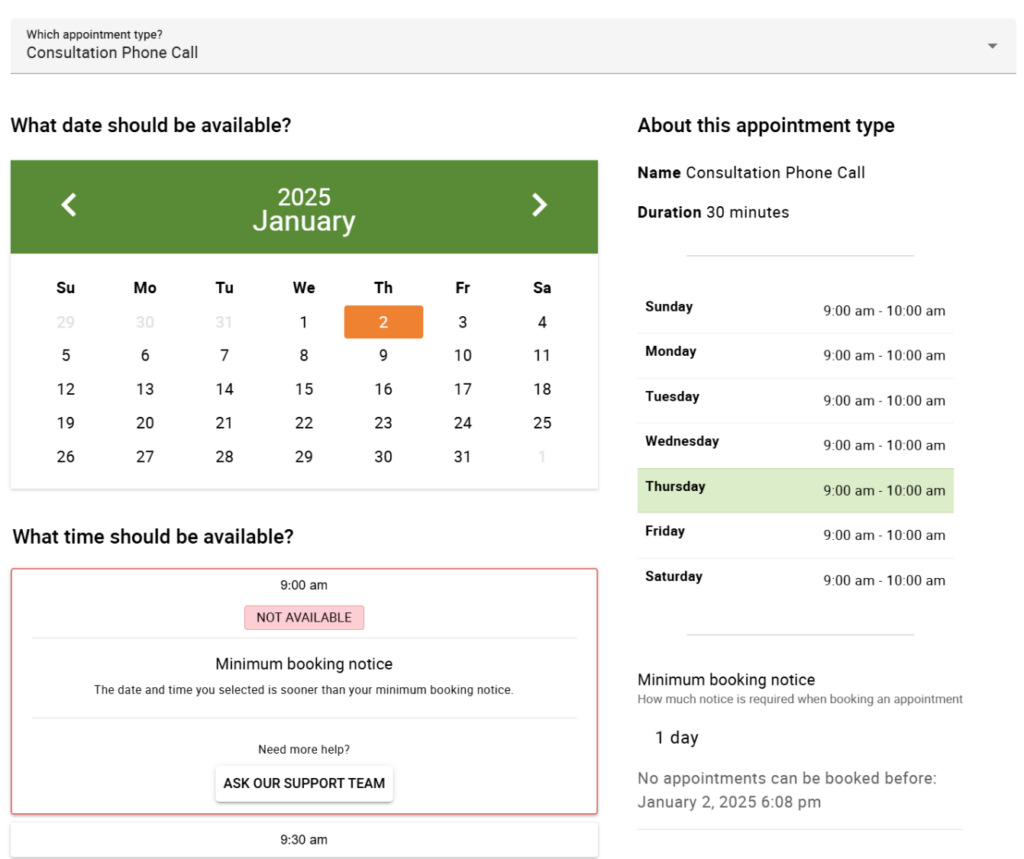The width and height of the screenshot is (1024, 859).
Task: Select January 7 in the calendar
Action: (x=224, y=355)
